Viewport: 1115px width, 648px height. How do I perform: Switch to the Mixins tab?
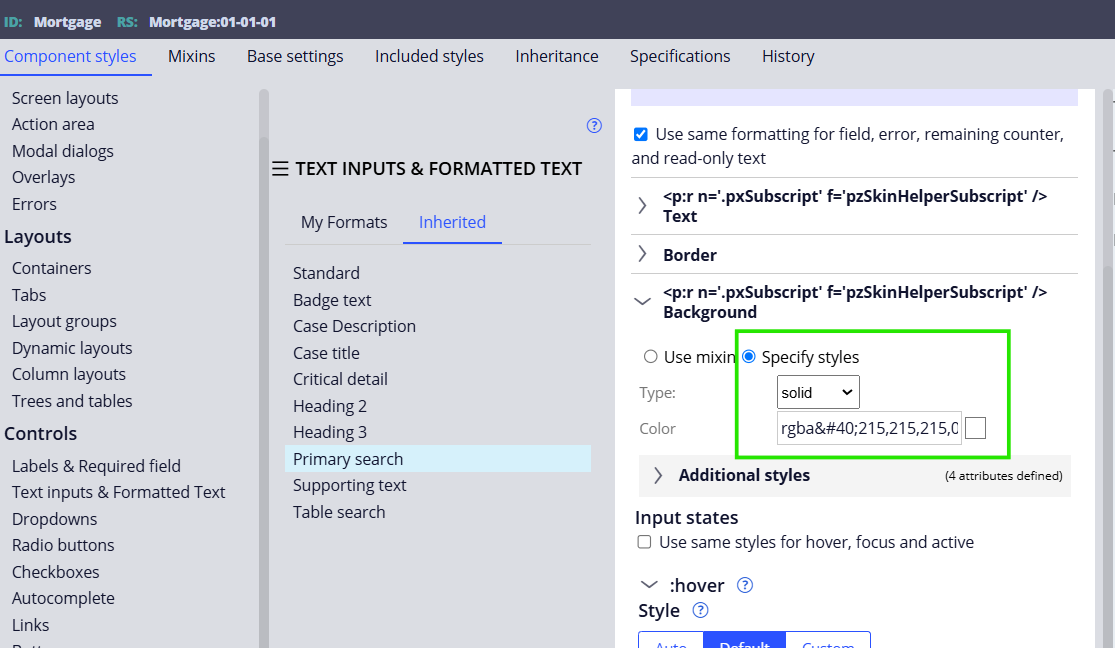(x=190, y=56)
